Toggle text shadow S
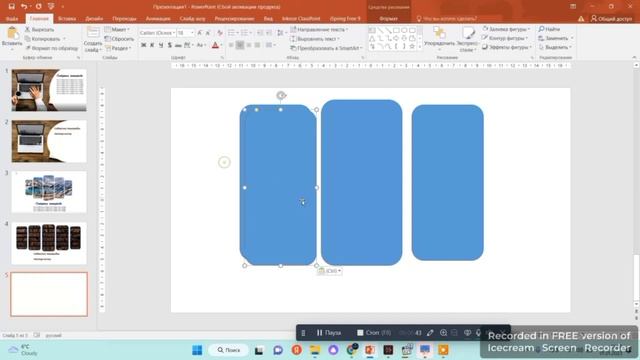 coord(169,45)
